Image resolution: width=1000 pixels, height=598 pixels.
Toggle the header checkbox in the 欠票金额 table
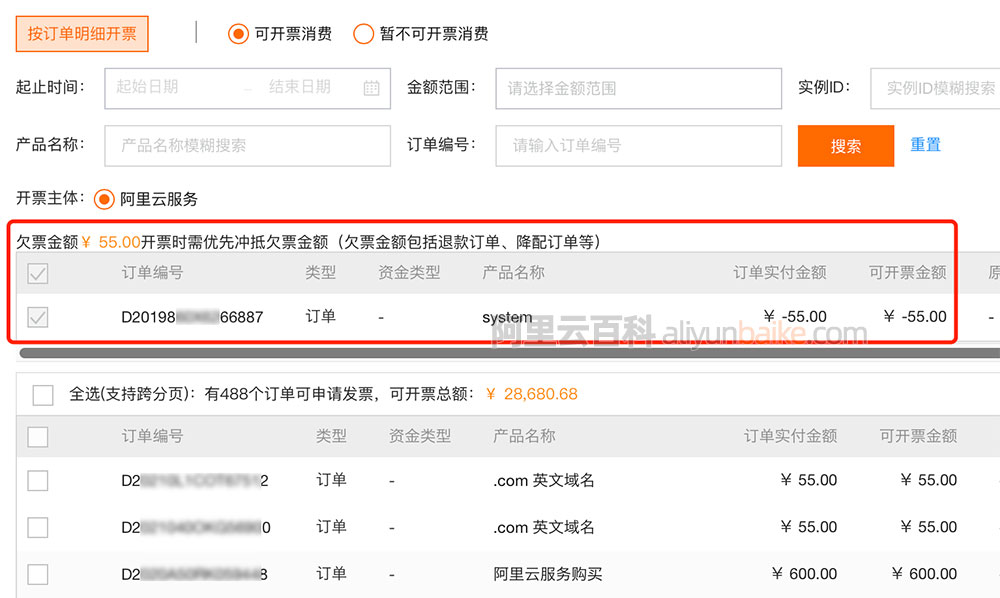(x=38, y=273)
